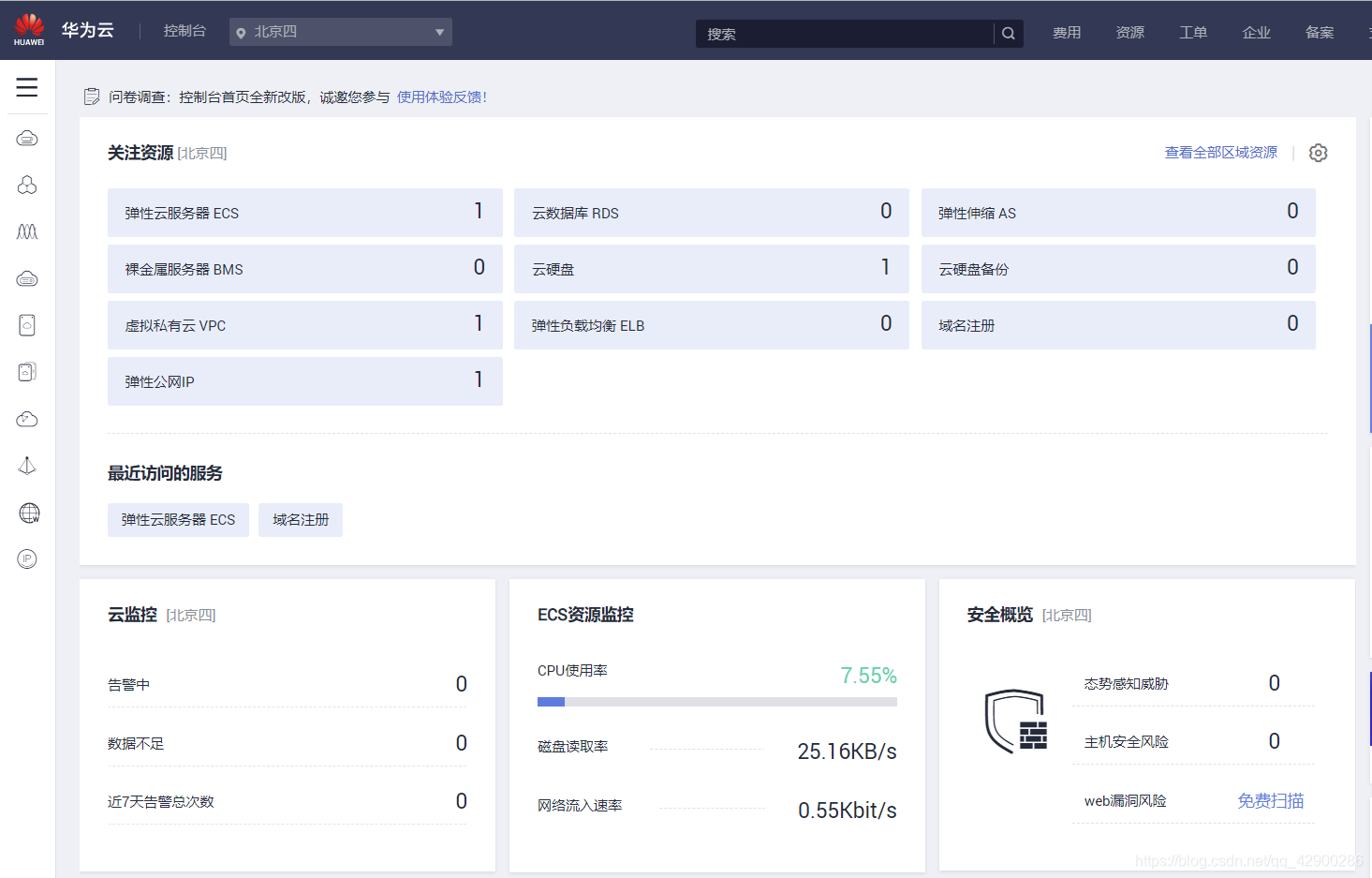
Task: Click 态势感知威胁 row
Action: coord(1193,683)
